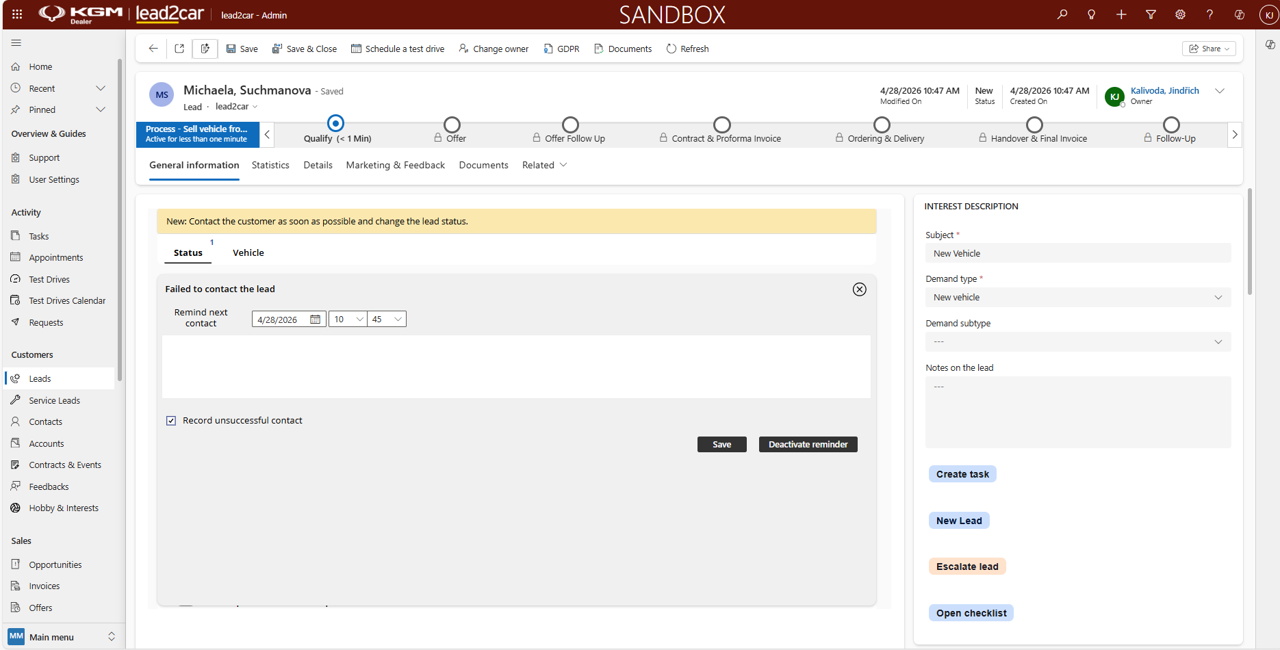
Task: Close the Failed to contact panel
Action: point(859,289)
